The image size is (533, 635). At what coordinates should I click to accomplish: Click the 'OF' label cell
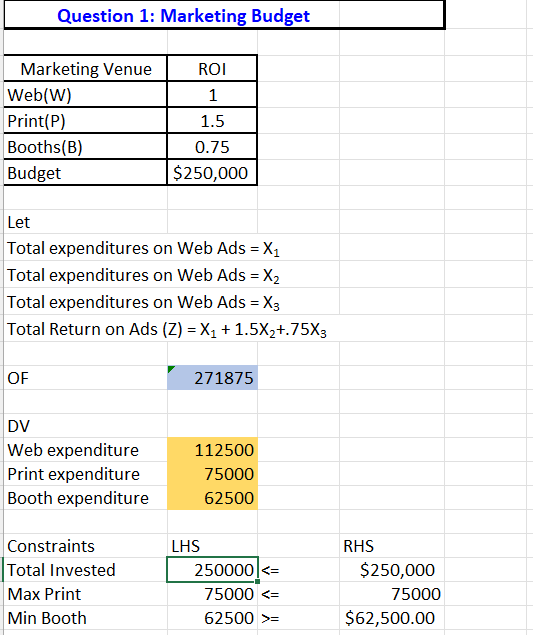pos(85,378)
